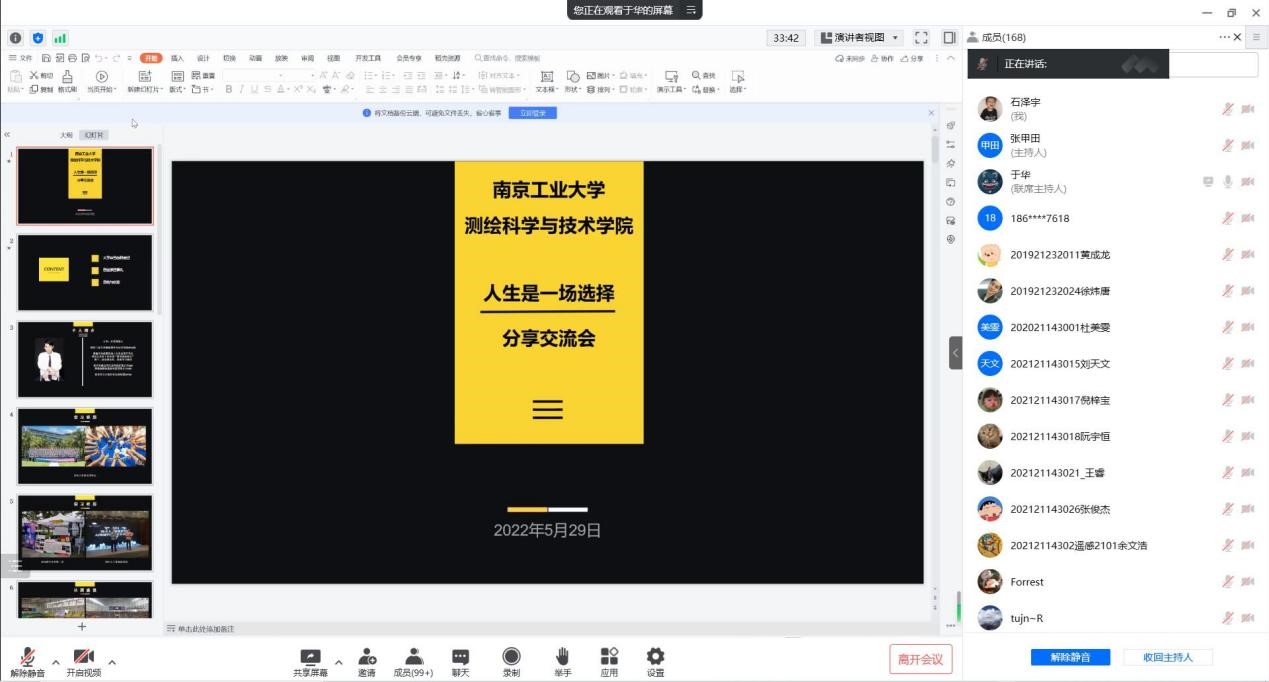Click the 收回主持人 button
This screenshot has width=1269, height=682.
[x=1167, y=657]
